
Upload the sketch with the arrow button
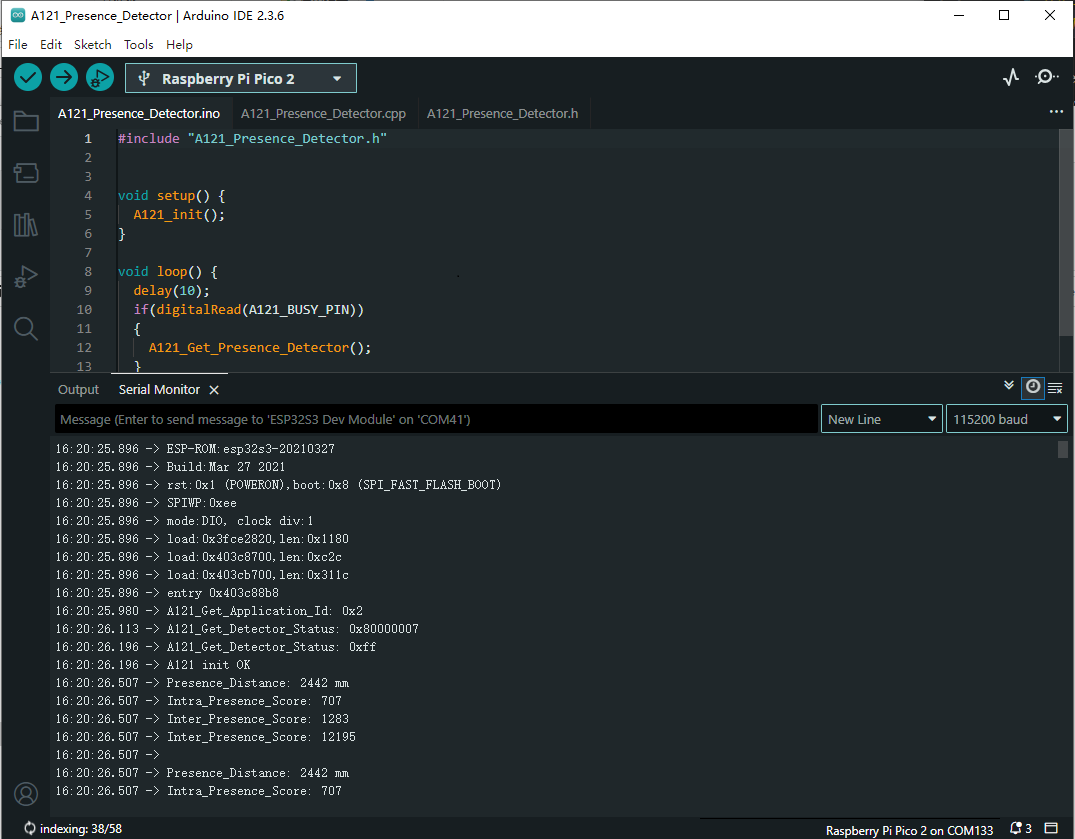(64, 77)
